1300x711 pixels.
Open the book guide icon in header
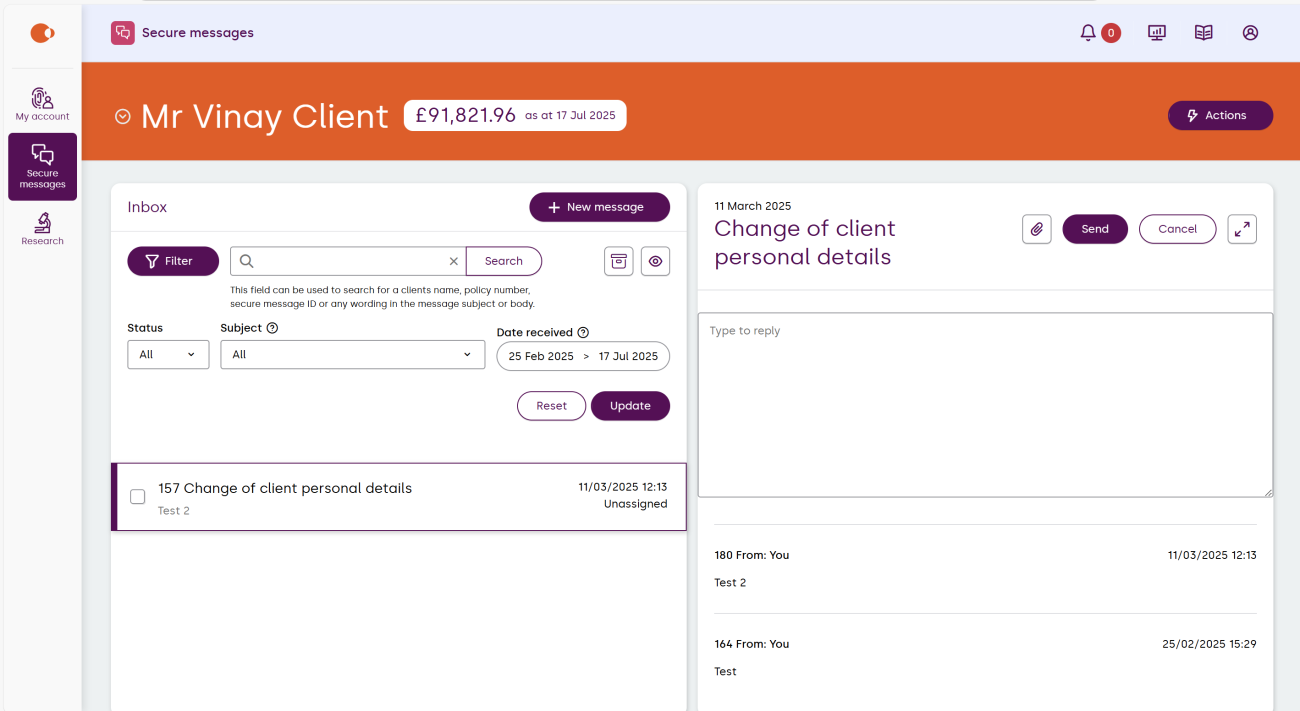click(x=1204, y=33)
